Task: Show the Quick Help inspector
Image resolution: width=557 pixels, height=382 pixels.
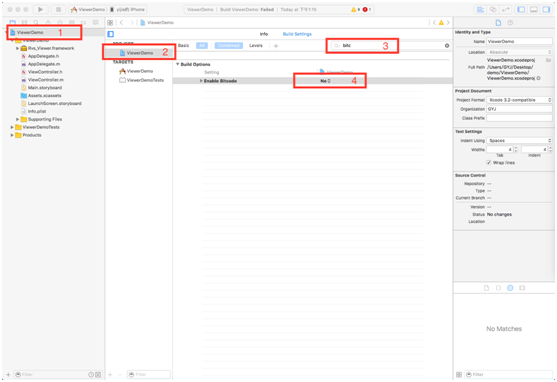Action: click(x=510, y=23)
